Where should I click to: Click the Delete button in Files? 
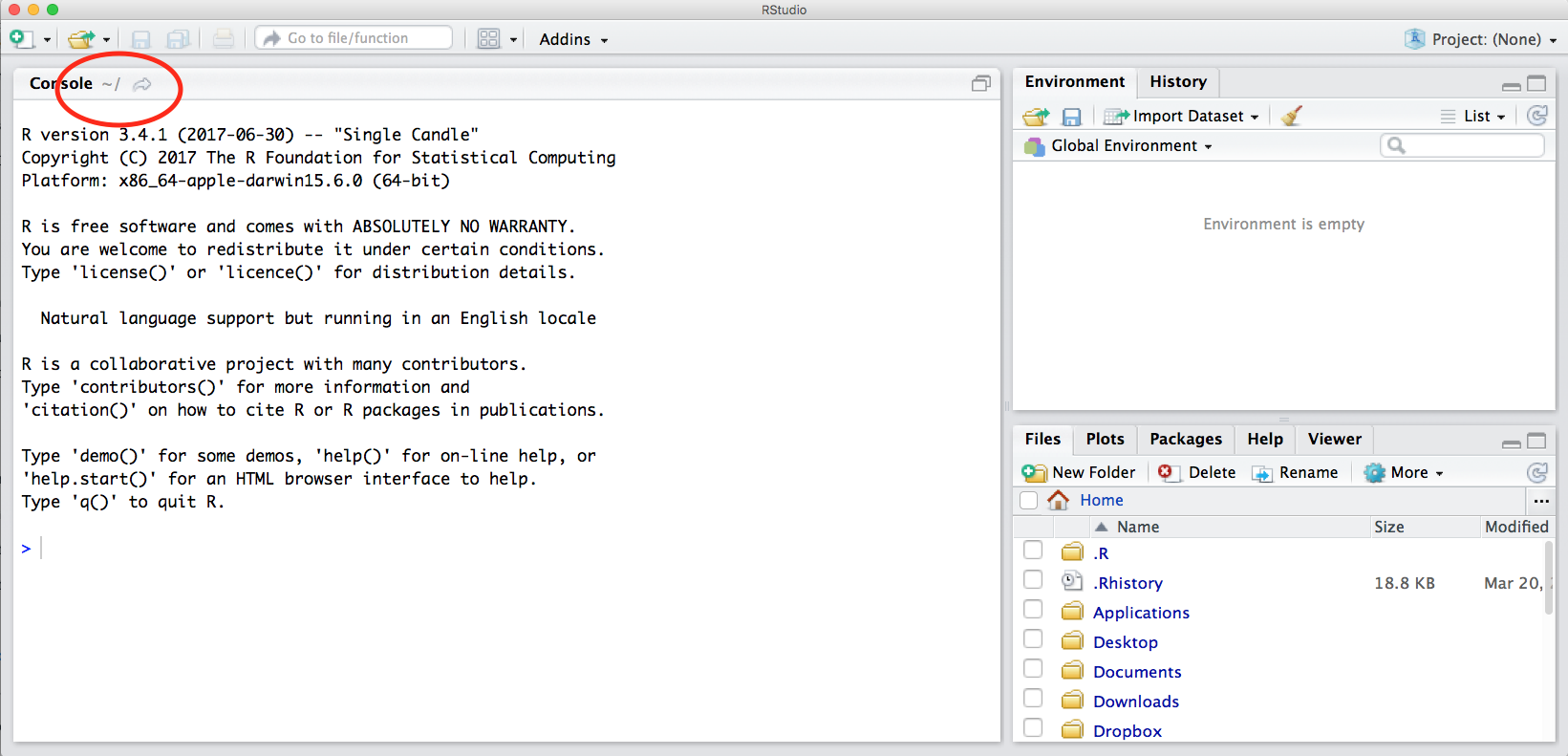click(1197, 472)
